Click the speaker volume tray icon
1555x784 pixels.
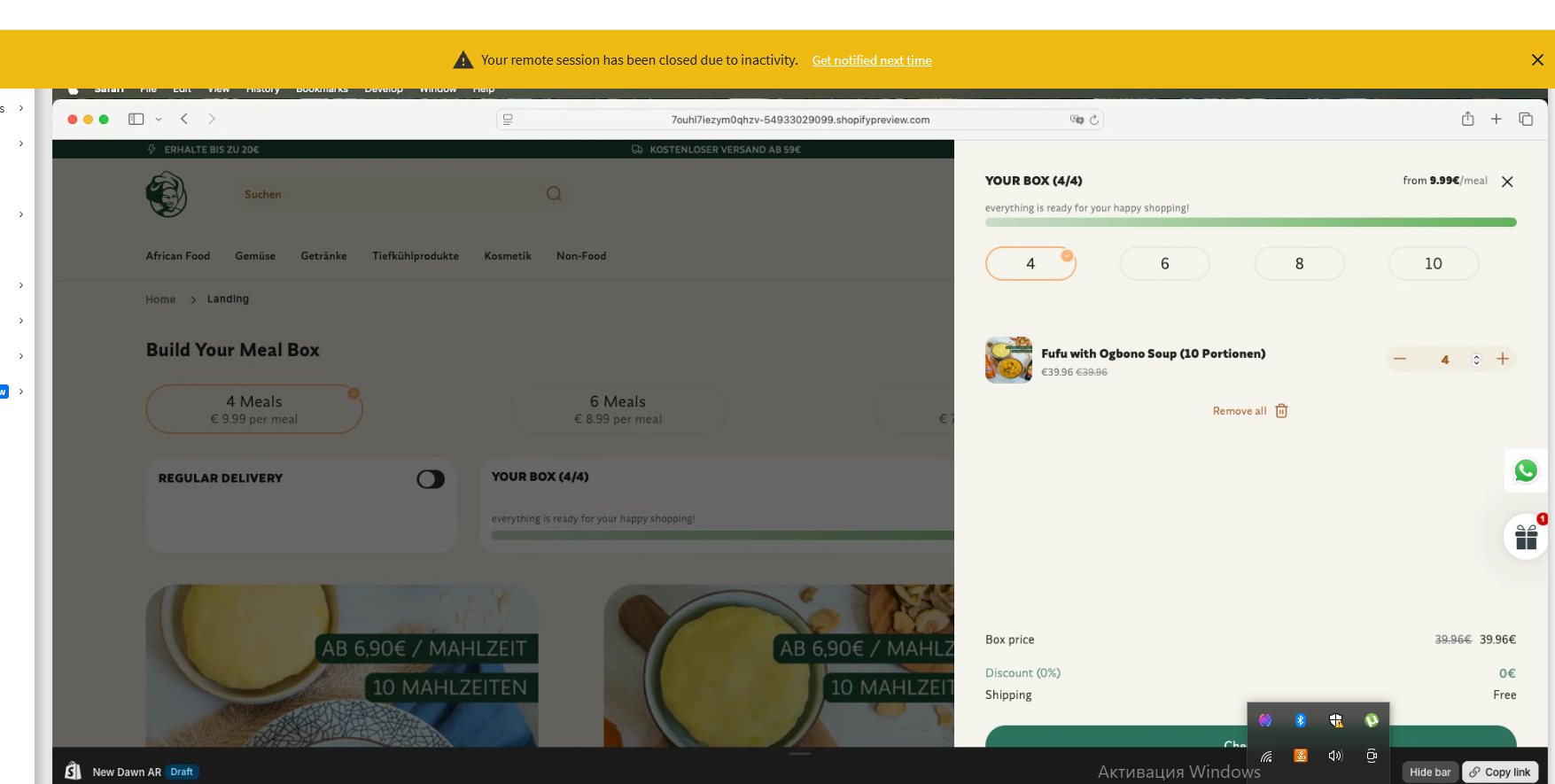1335,756
